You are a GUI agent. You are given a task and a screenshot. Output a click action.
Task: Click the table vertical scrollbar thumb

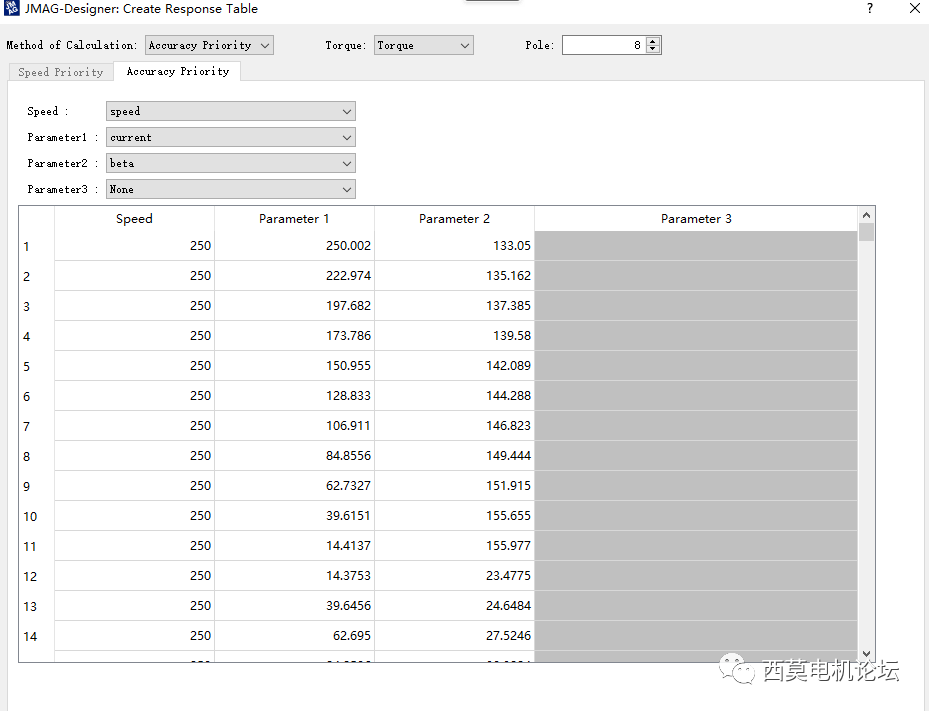pyautogui.click(x=866, y=232)
